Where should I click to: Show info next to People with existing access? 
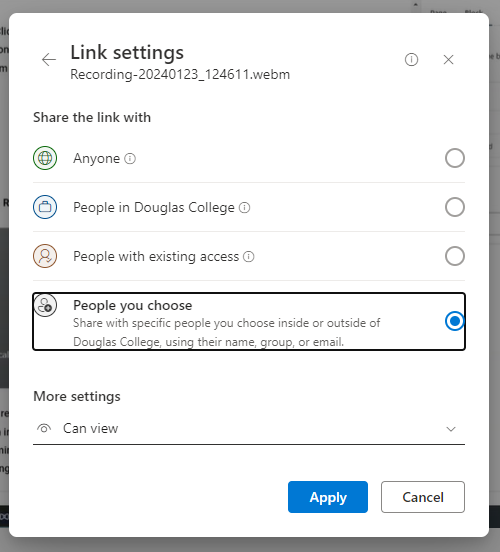pyautogui.click(x=249, y=256)
